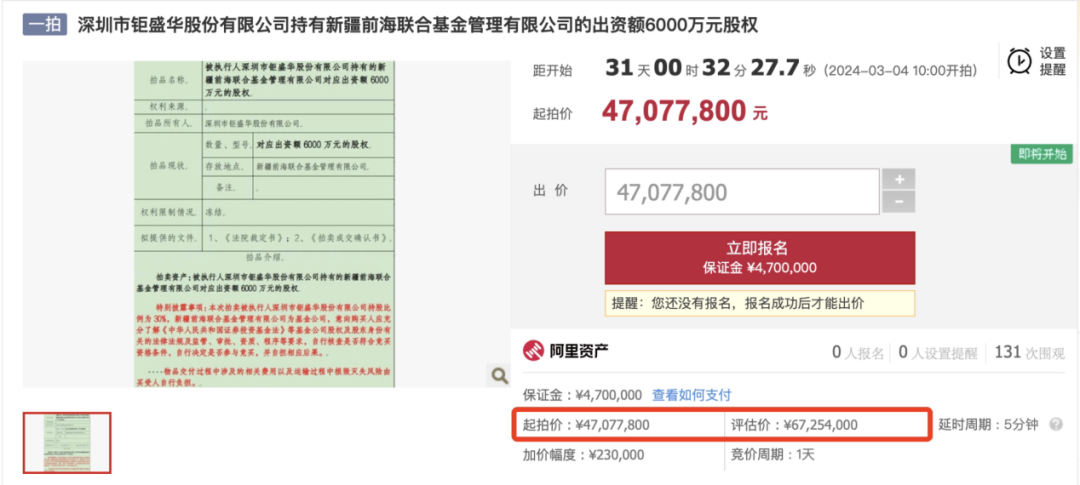This screenshot has width=1080, height=485.
Task: Click the 竞价周期 1天 text
Action: pos(772,455)
